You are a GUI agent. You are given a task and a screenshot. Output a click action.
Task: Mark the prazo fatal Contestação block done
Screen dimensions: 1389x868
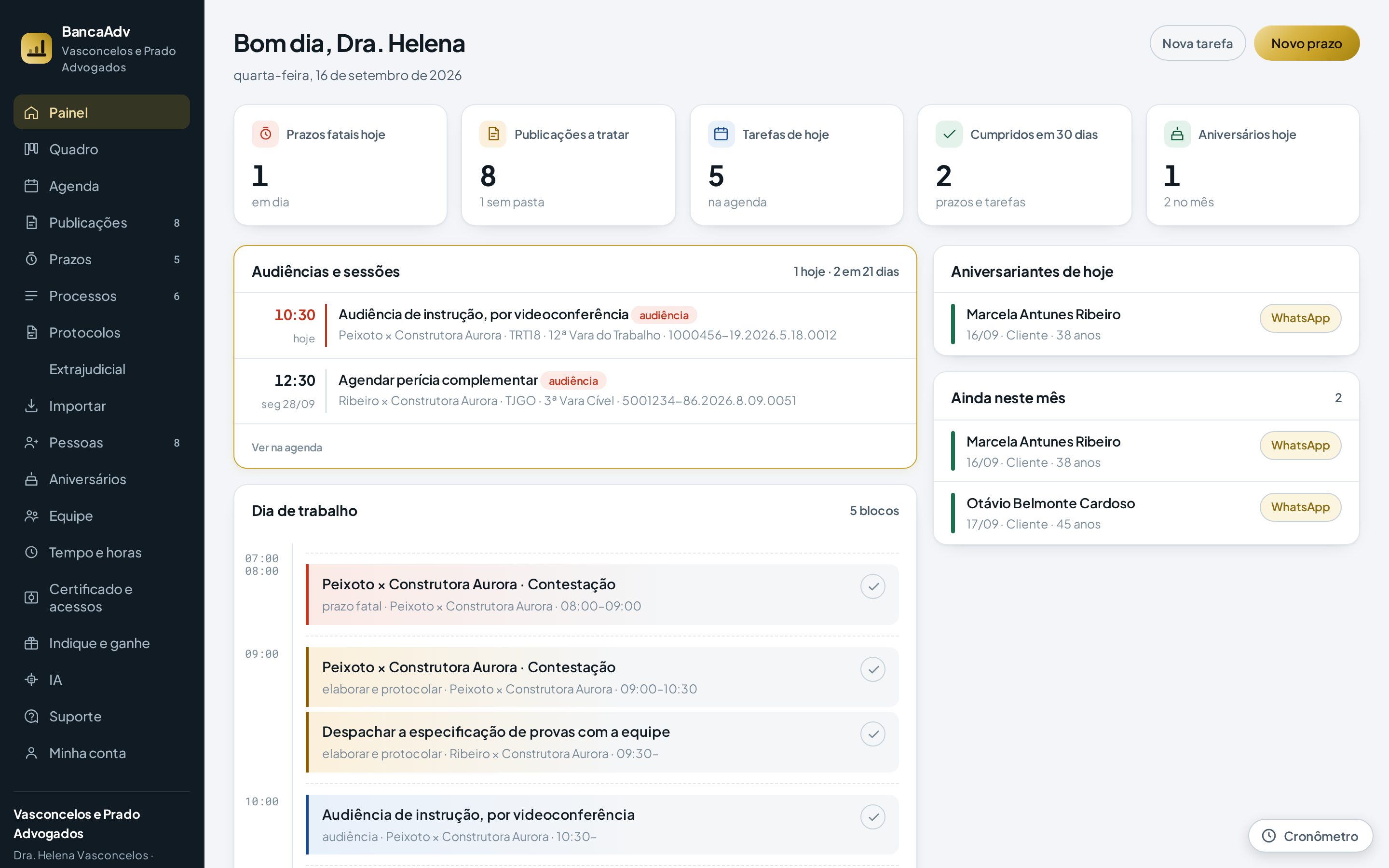tap(872, 587)
